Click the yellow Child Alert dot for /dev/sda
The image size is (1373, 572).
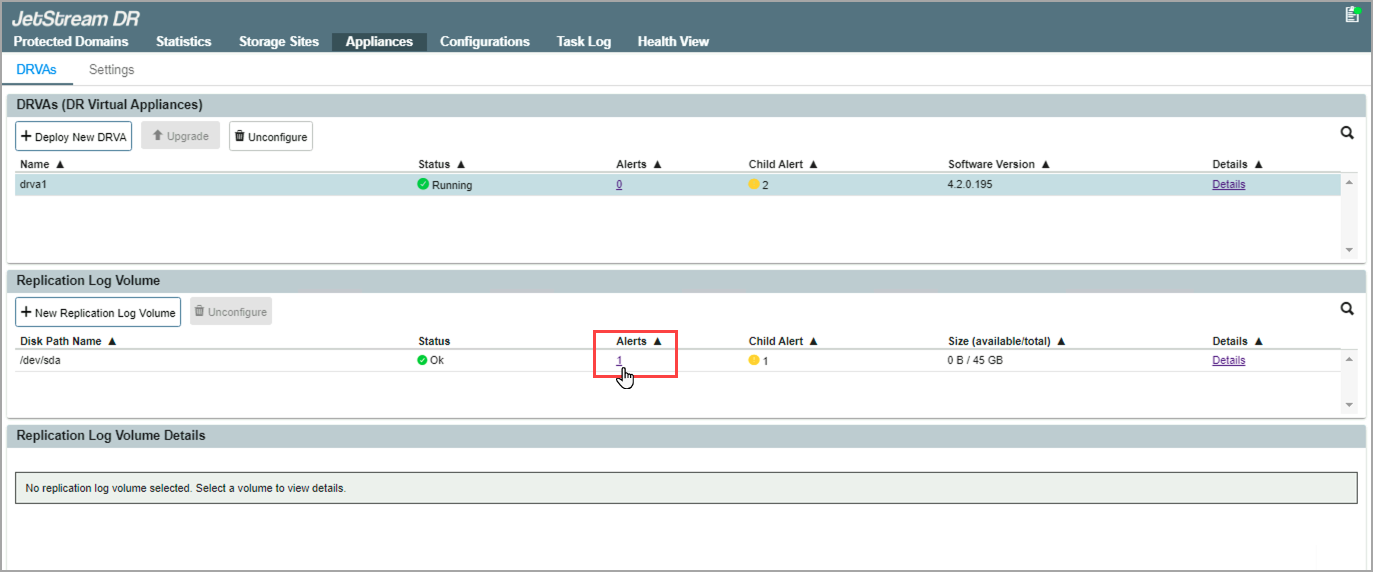pyautogui.click(x=754, y=360)
